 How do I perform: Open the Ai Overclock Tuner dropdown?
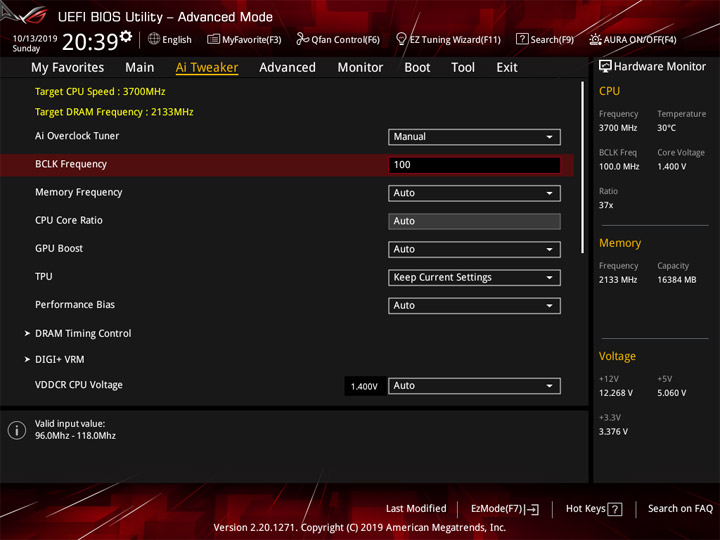click(474, 137)
